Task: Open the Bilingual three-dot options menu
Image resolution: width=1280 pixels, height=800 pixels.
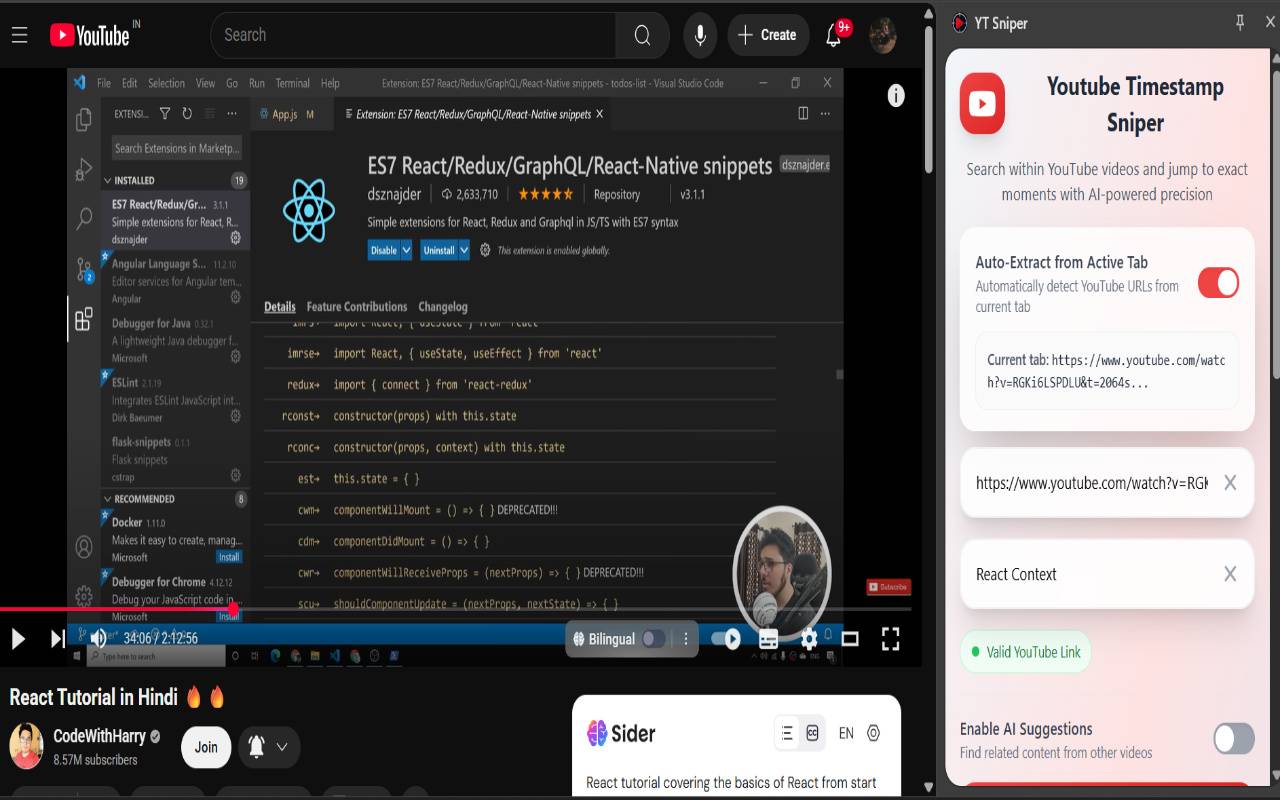Action: (x=685, y=638)
